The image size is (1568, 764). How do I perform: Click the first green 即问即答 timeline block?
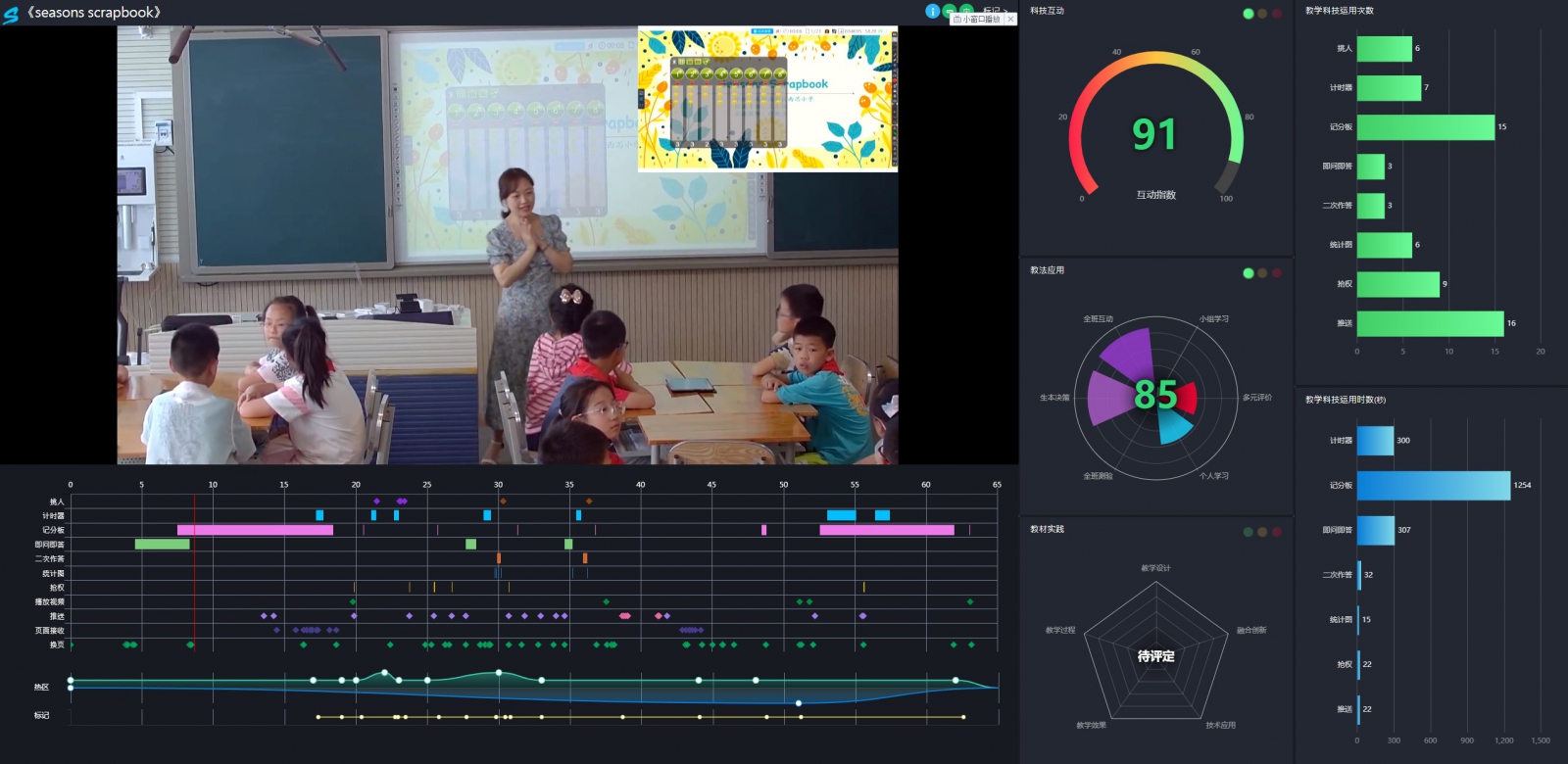click(162, 545)
